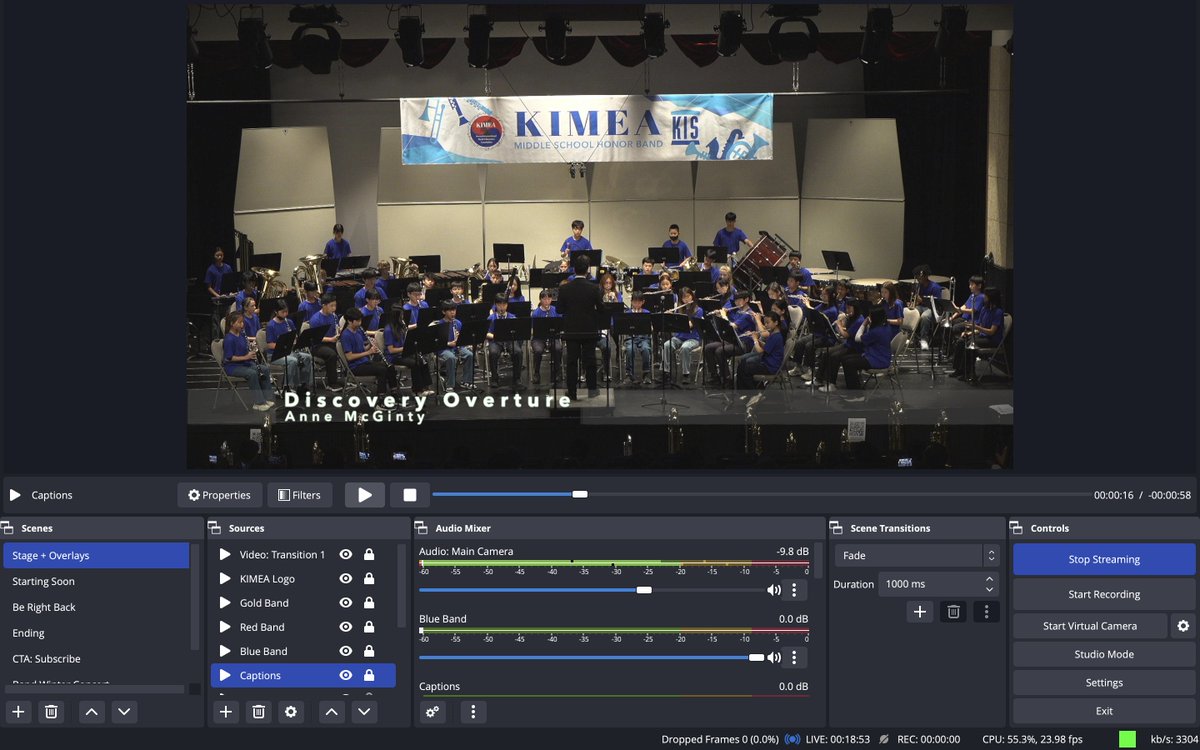Play the Captions media source
Image resolution: width=1200 pixels, height=750 pixels.
pyautogui.click(x=365, y=495)
